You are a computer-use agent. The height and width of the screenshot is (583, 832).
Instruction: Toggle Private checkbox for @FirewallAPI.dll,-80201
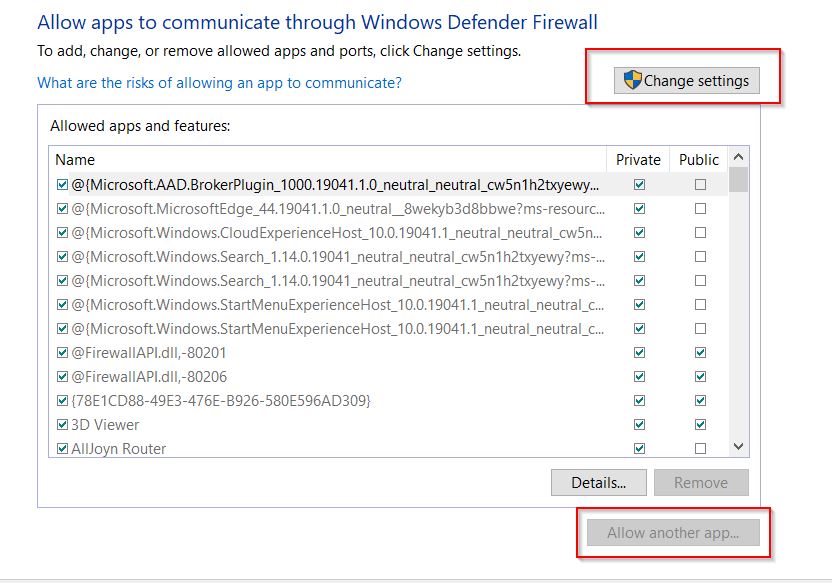coord(639,352)
